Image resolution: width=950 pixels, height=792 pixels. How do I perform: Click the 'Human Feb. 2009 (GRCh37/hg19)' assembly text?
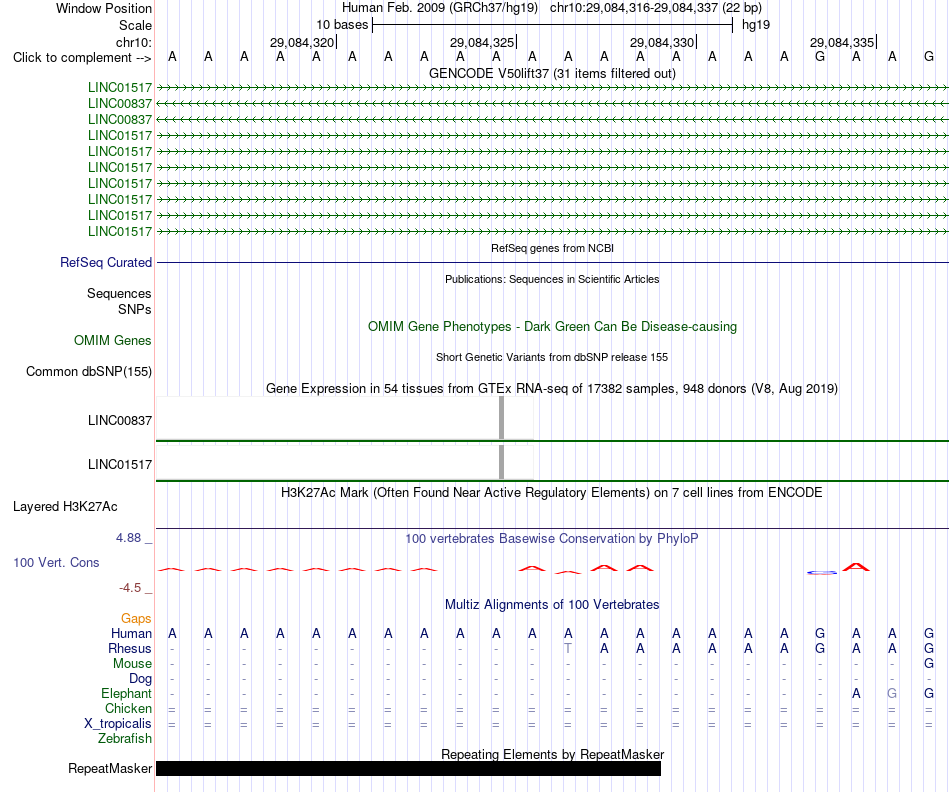click(x=440, y=8)
